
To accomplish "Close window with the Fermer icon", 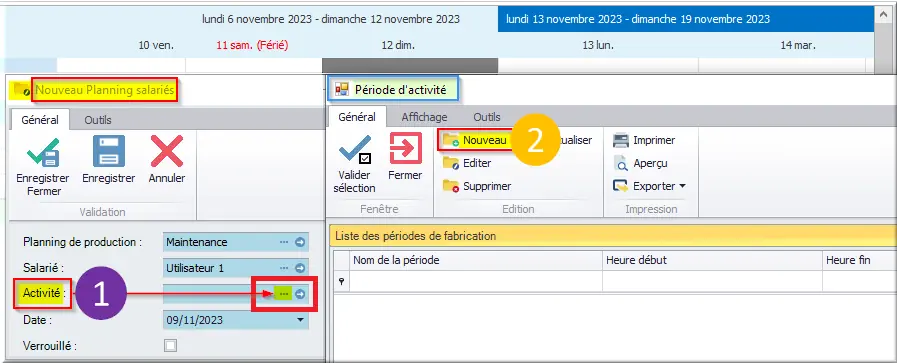I will 405,149.
